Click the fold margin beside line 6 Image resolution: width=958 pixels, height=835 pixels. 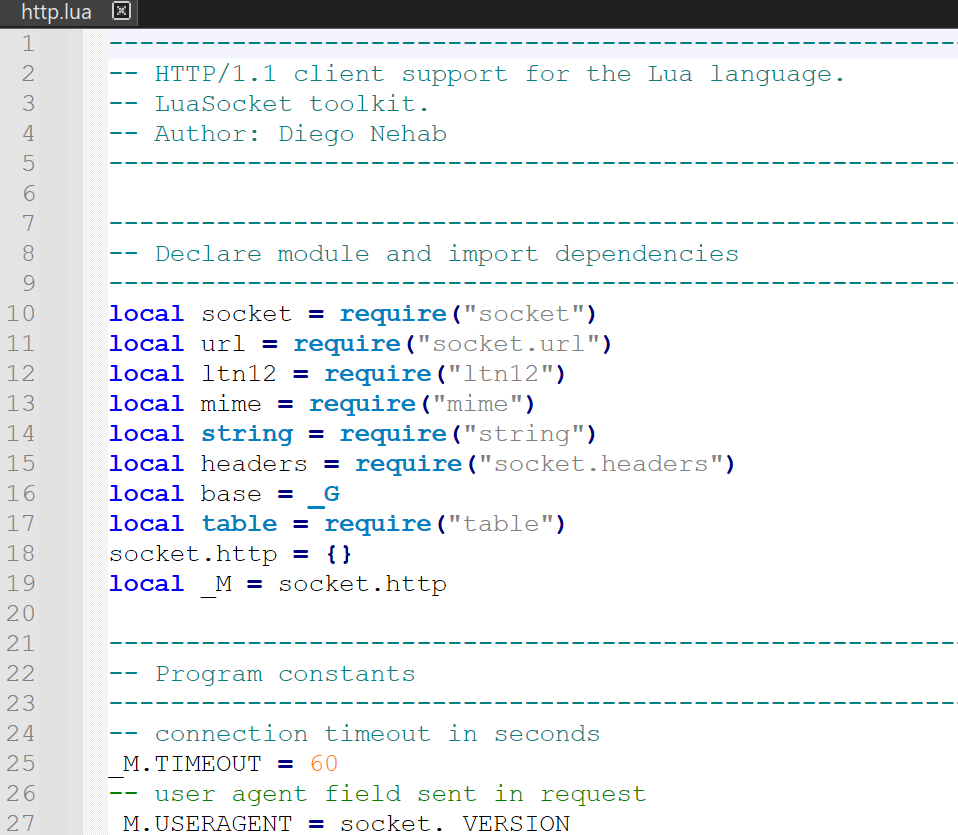tap(95, 194)
